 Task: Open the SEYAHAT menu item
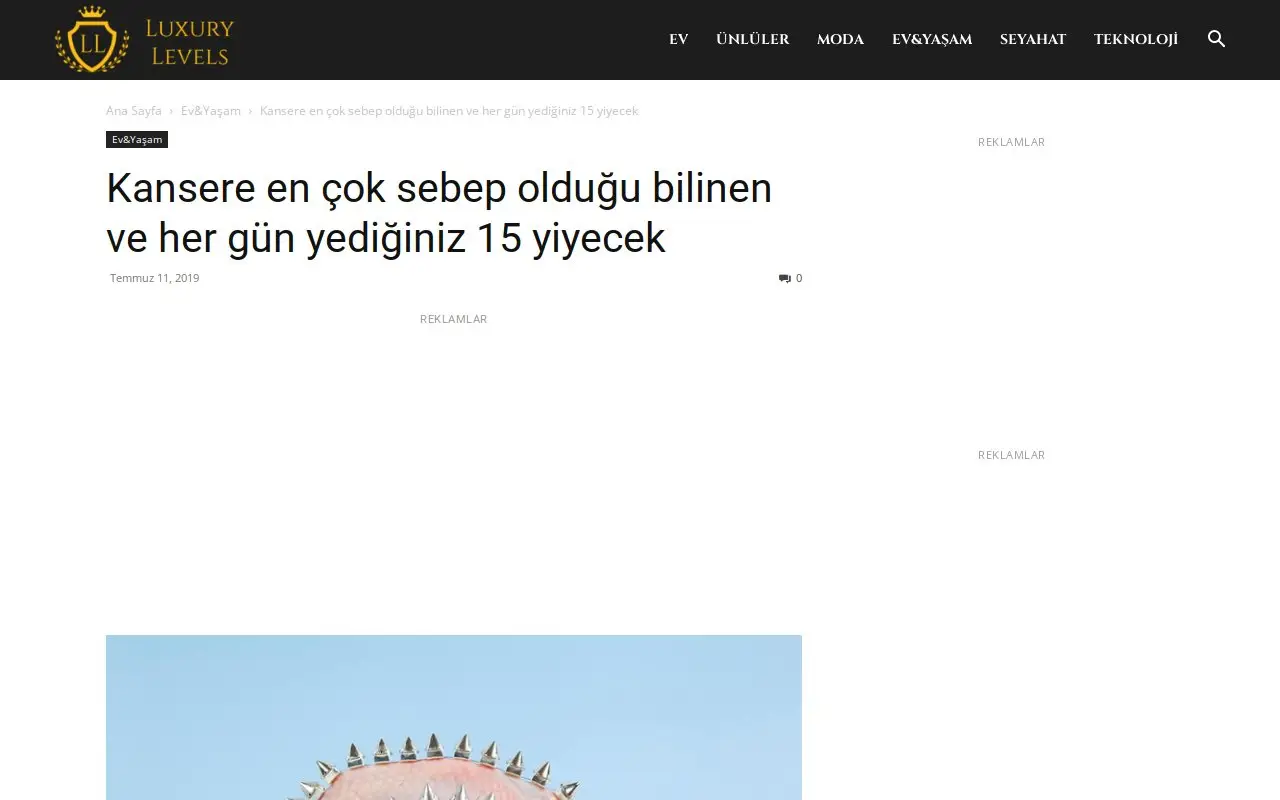tap(1033, 40)
